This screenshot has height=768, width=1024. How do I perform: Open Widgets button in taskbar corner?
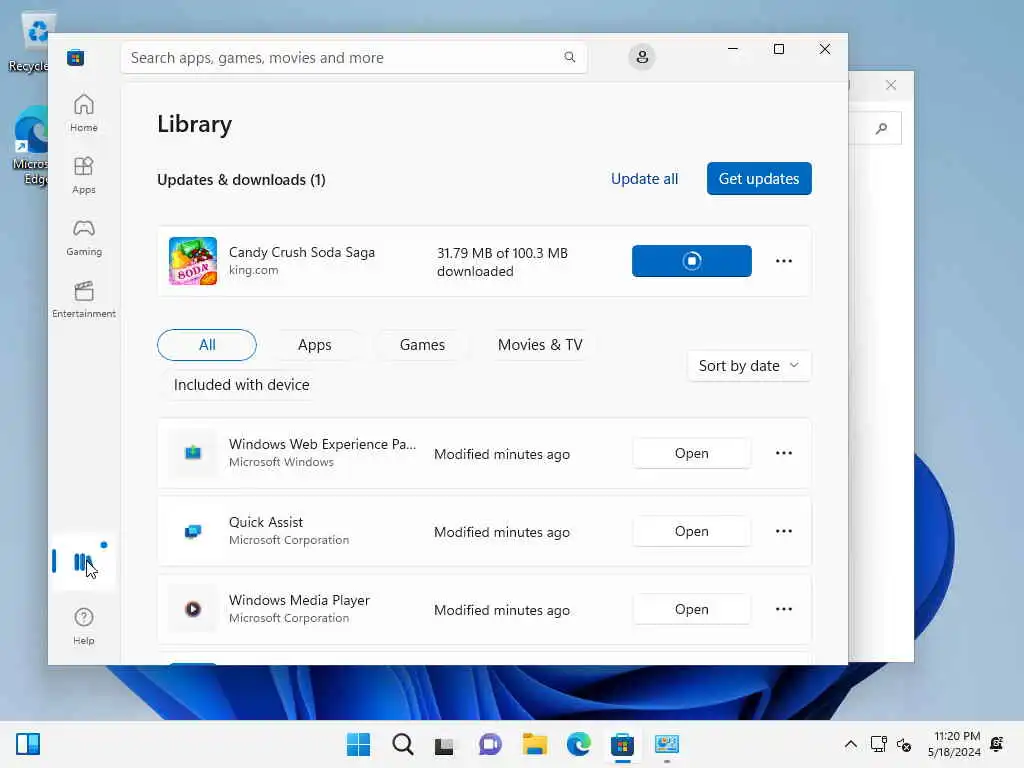click(x=27, y=744)
